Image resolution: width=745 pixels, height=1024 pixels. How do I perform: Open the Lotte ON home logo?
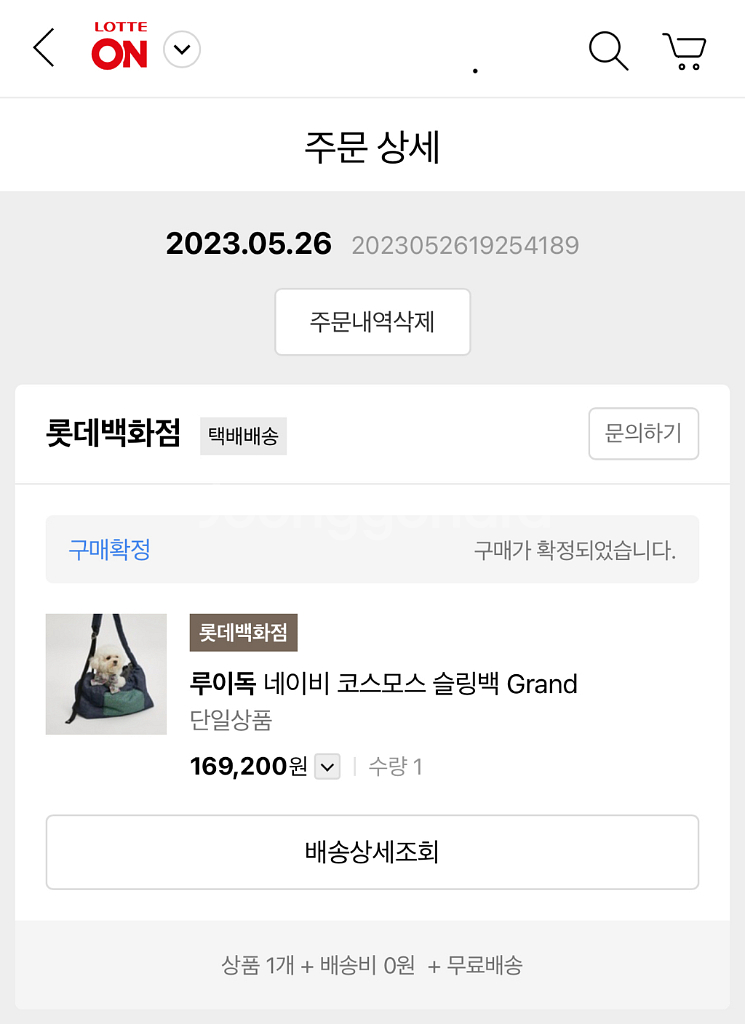pos(120,47)
